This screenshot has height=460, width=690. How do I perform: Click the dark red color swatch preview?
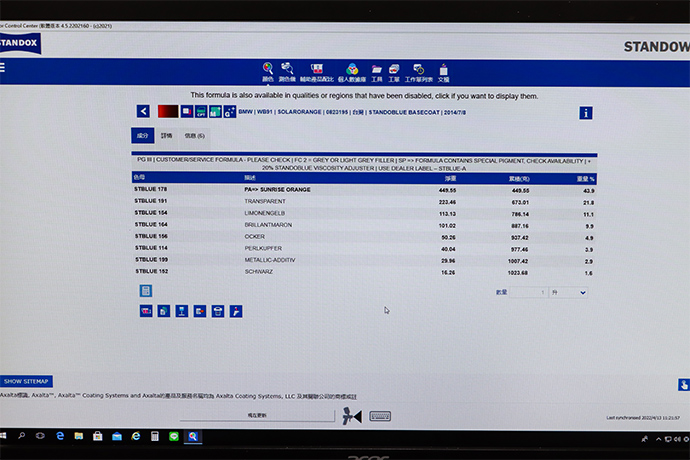[168, 111]
